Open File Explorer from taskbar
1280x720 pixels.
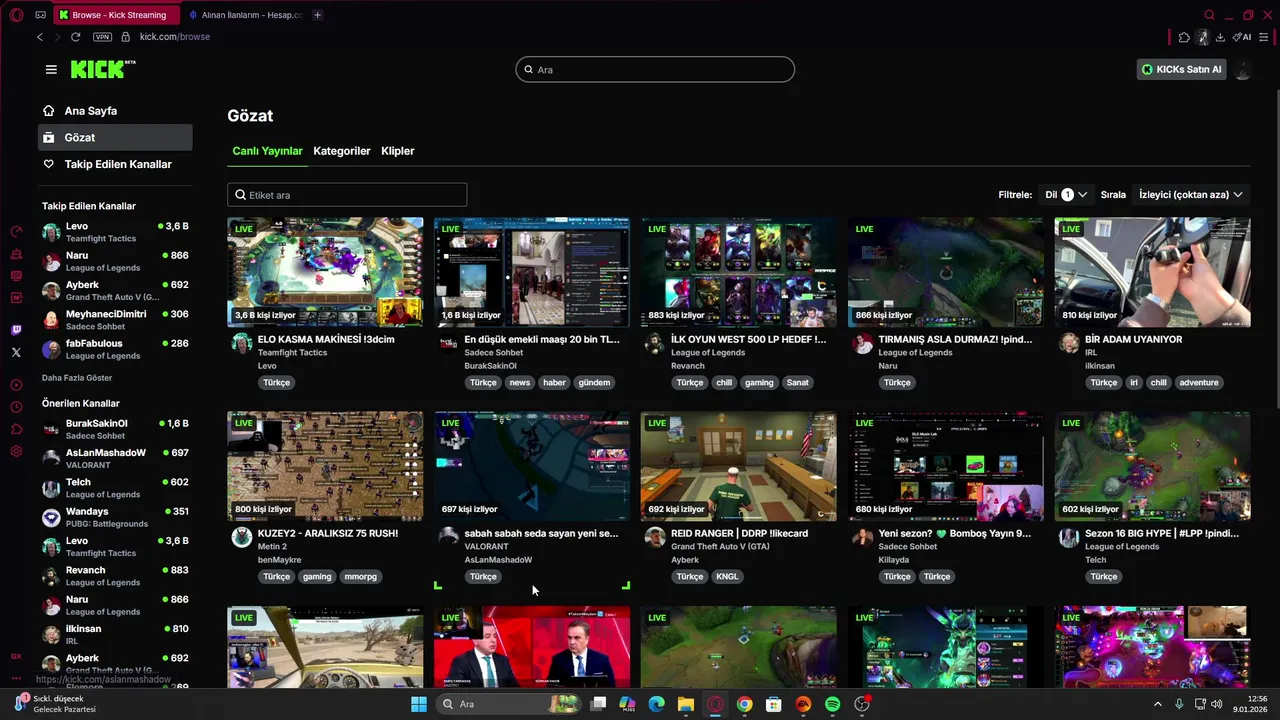685,704
